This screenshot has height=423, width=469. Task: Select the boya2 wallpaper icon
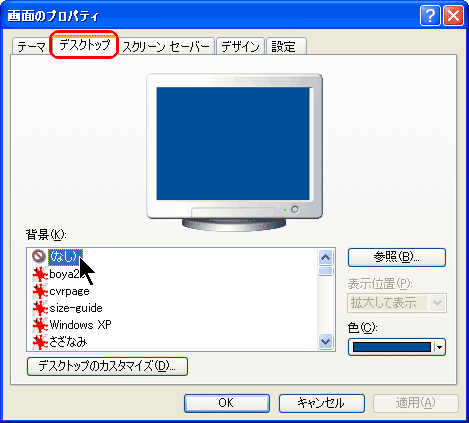pos(40,275)
